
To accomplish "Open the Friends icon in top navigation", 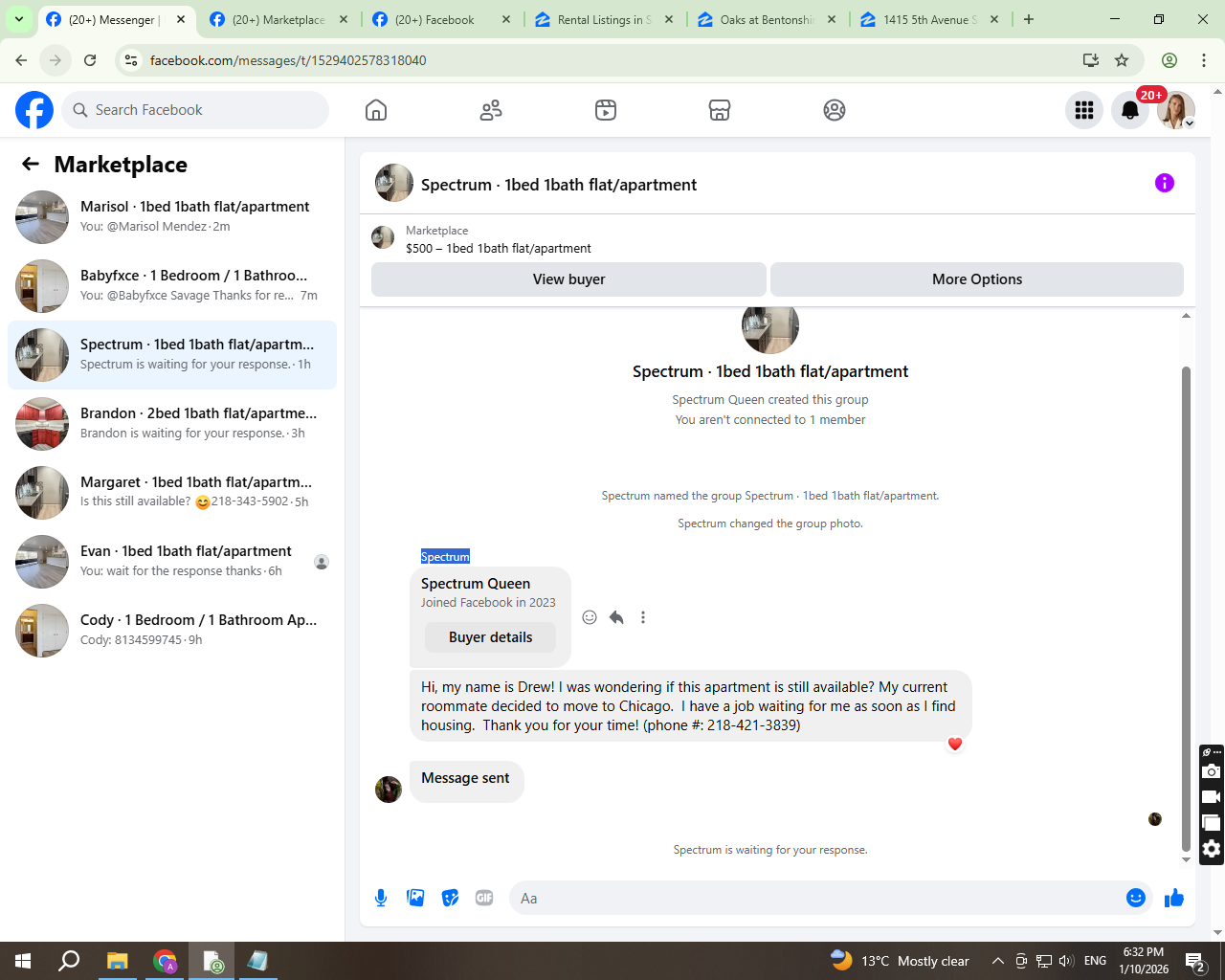I will click(x=491, y=110).
